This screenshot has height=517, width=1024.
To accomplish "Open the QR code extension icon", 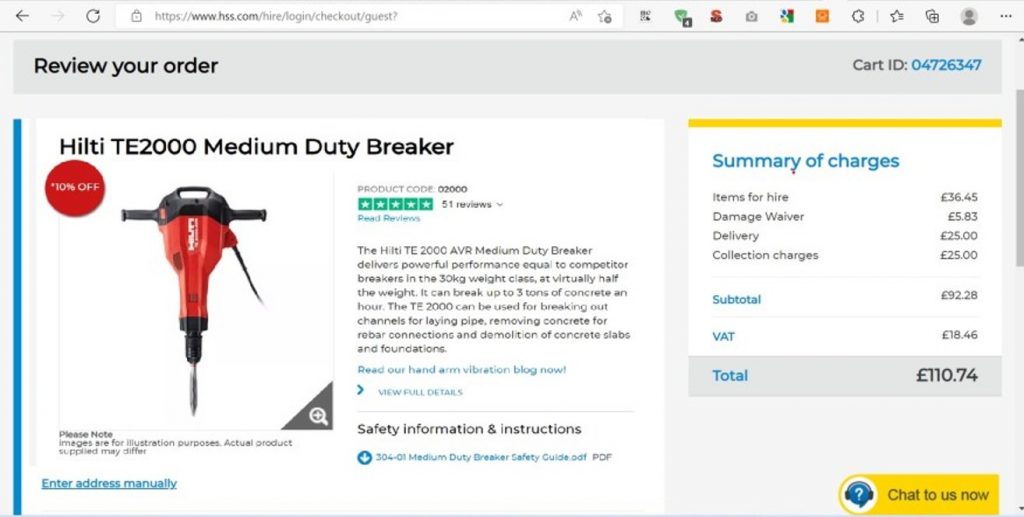I will (x=645, y=16).
